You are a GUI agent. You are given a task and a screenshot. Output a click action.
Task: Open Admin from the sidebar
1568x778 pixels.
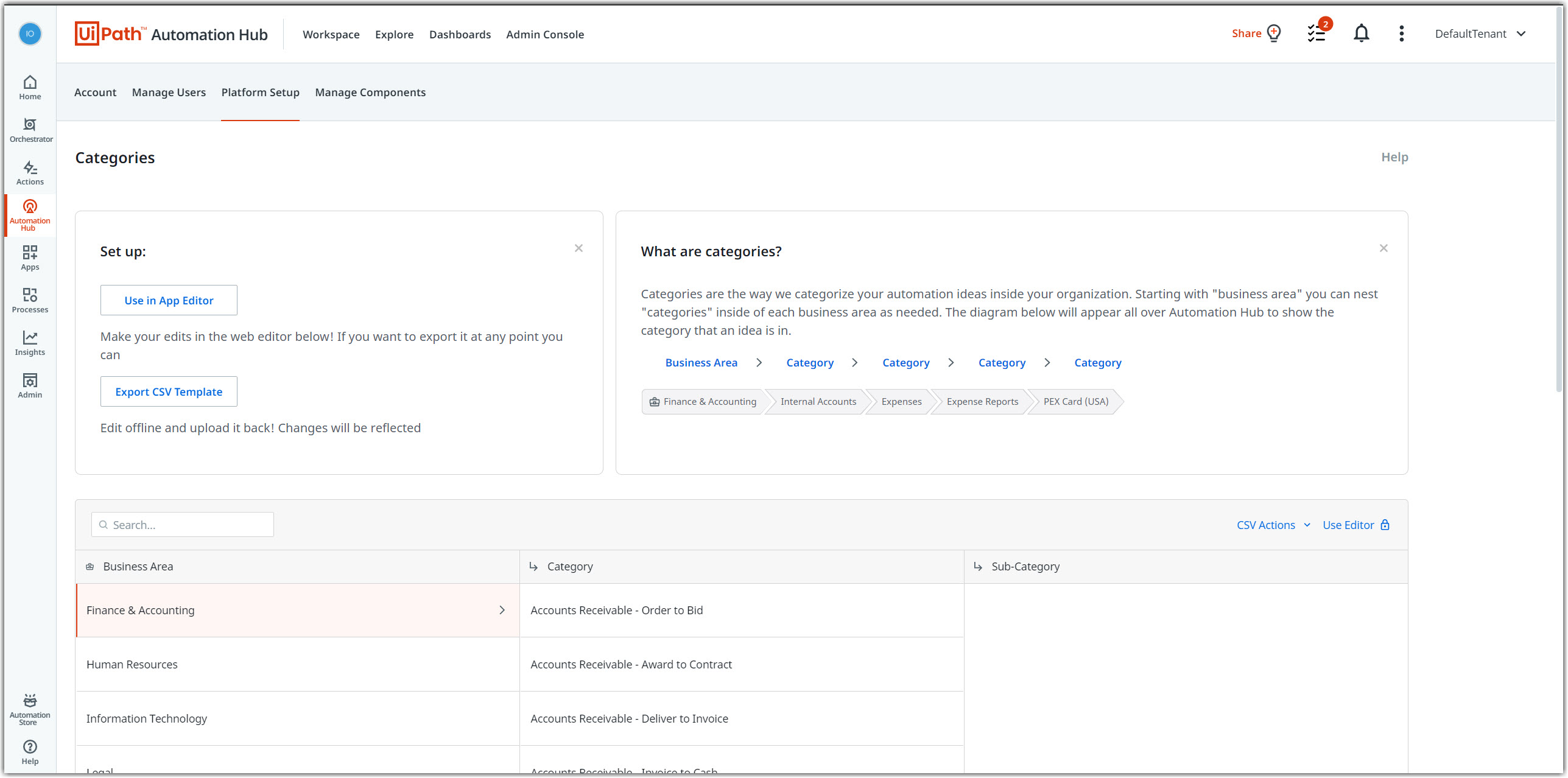click(30, 386)
